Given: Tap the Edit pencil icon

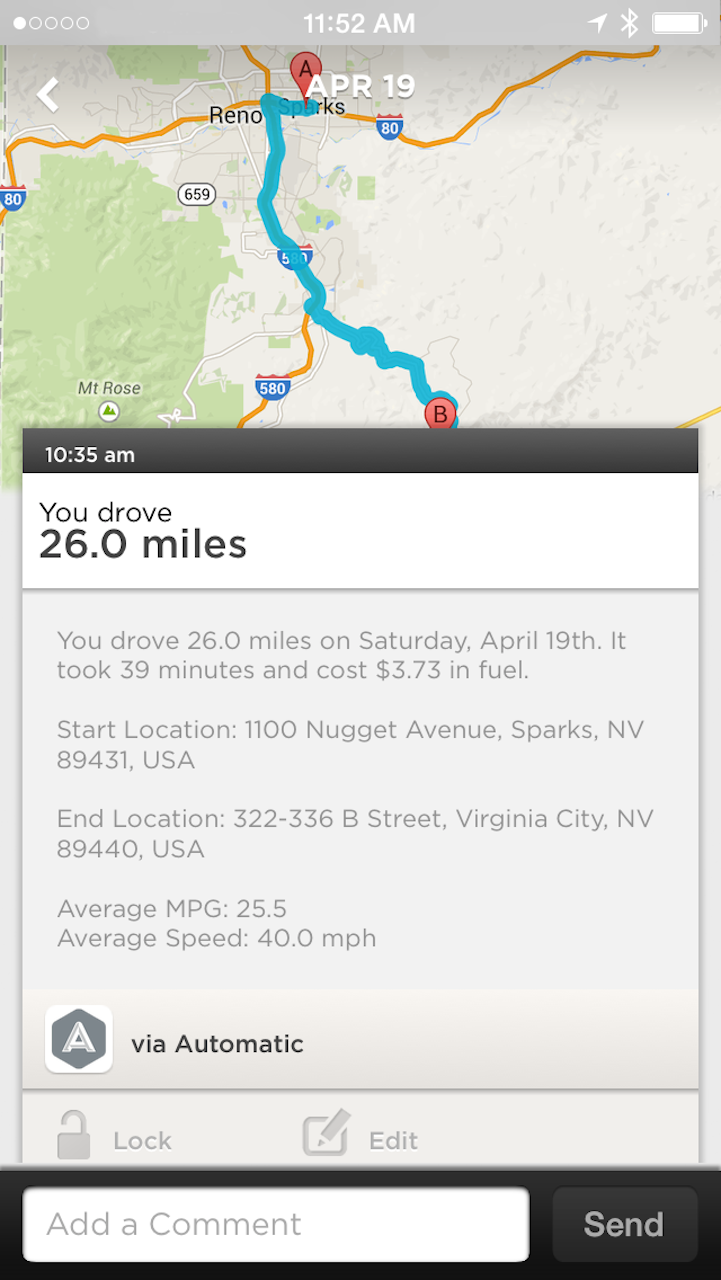Looking at the screenshot, I should click(x=327, y=1134).
